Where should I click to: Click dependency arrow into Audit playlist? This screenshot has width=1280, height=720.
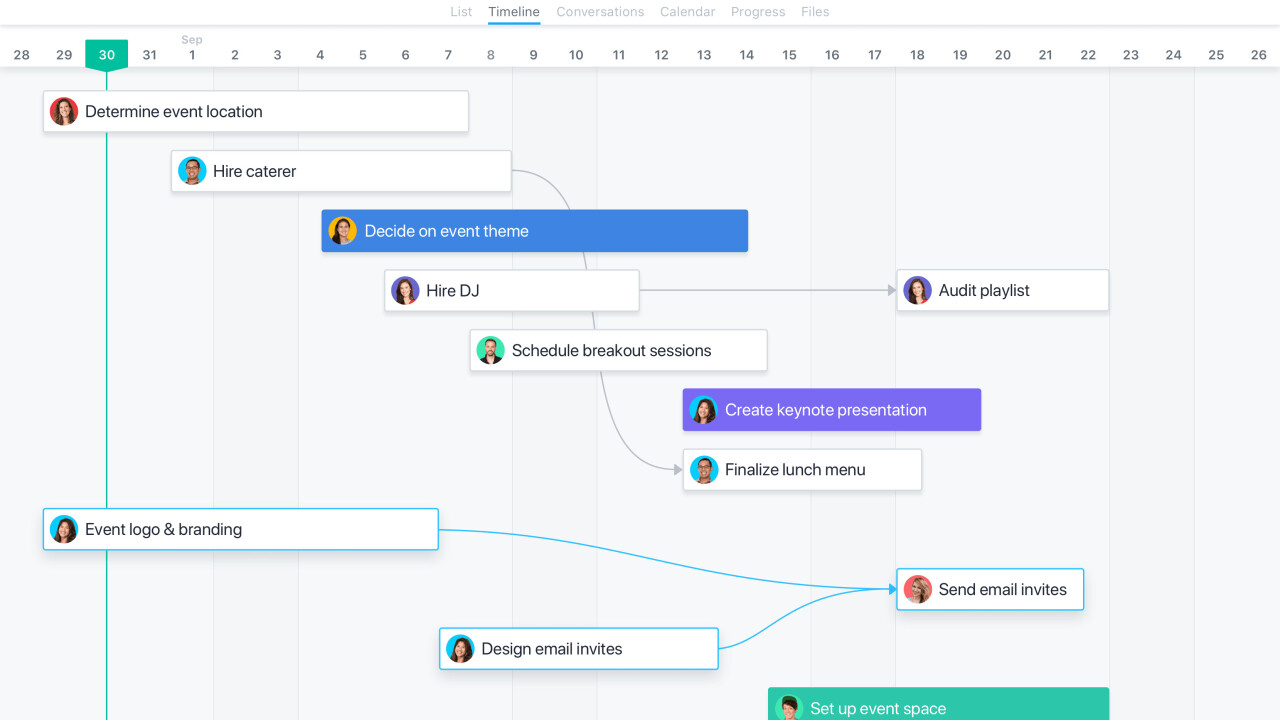(x=890, y=291)
